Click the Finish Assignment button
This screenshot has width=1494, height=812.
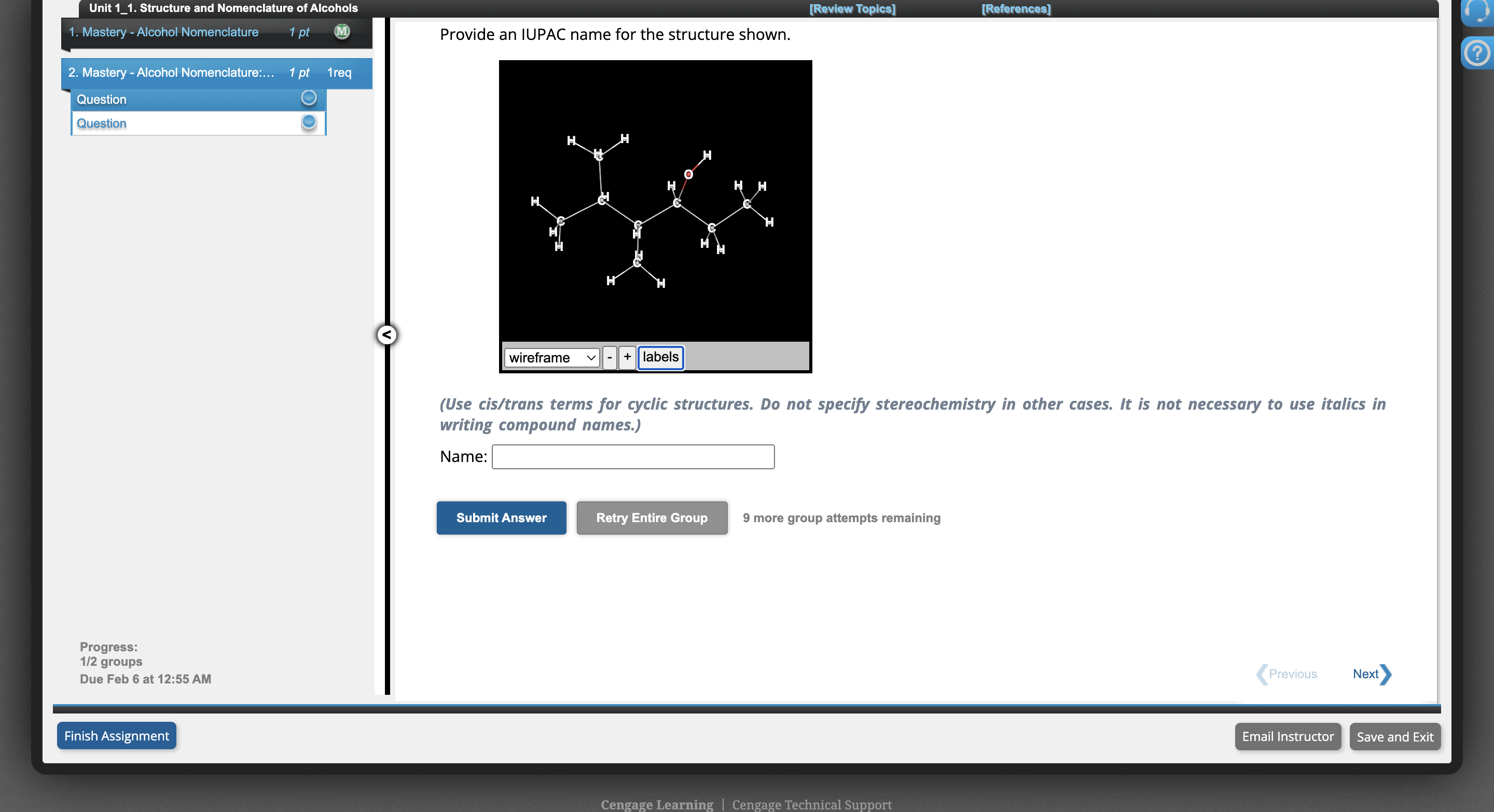point(116,735)
